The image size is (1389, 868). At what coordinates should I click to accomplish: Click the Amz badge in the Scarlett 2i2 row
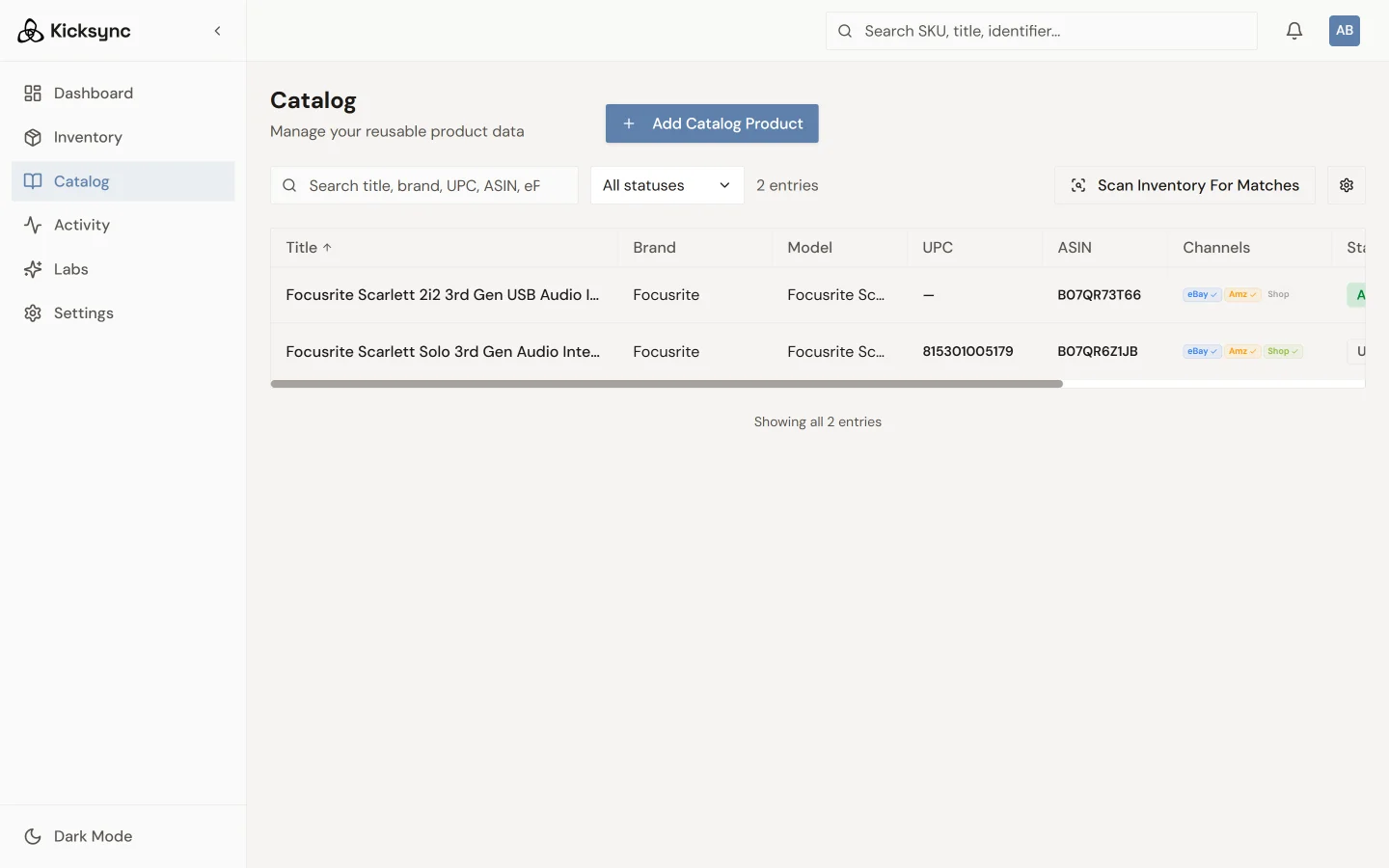[1242, 295]
